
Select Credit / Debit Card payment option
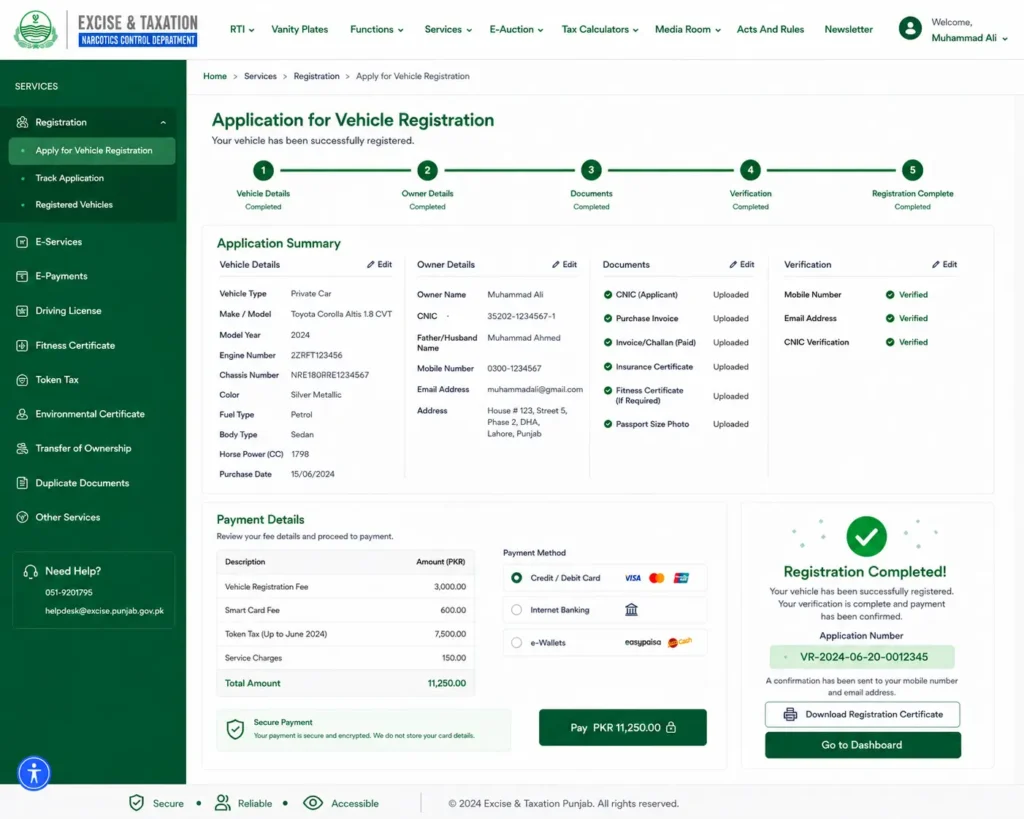(x=517, y=578)
